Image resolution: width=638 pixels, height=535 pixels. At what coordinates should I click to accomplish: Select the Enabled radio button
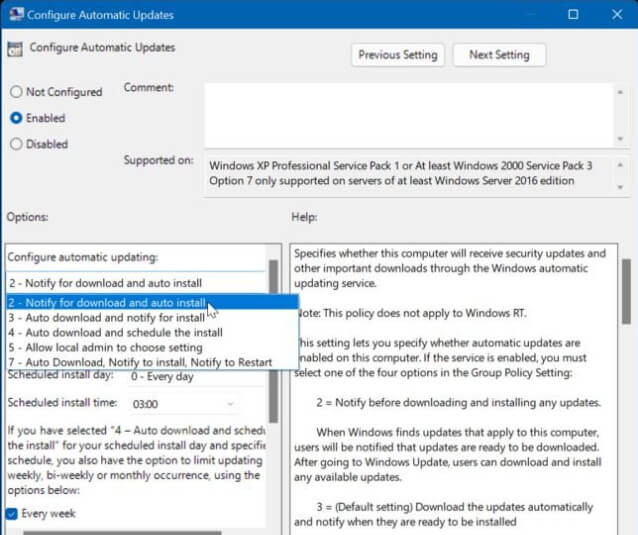(16, 118)
